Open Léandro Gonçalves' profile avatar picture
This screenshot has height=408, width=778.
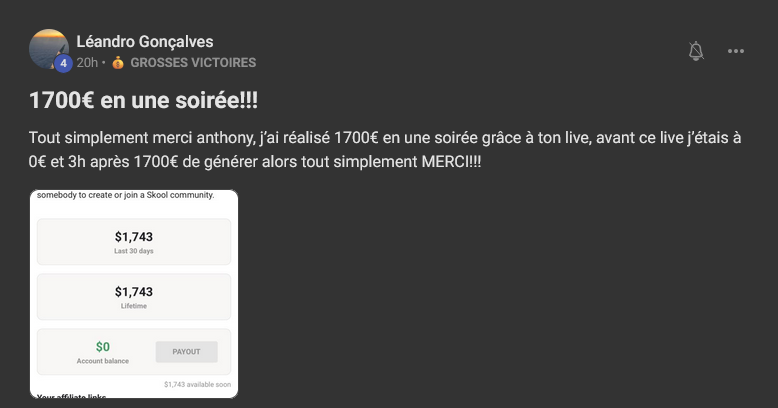[49, 49]
